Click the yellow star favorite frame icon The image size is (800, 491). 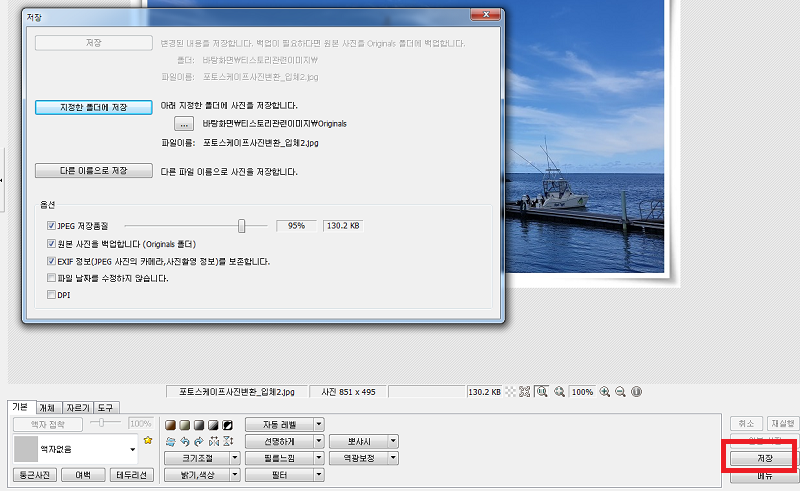[x=148, y=440]
